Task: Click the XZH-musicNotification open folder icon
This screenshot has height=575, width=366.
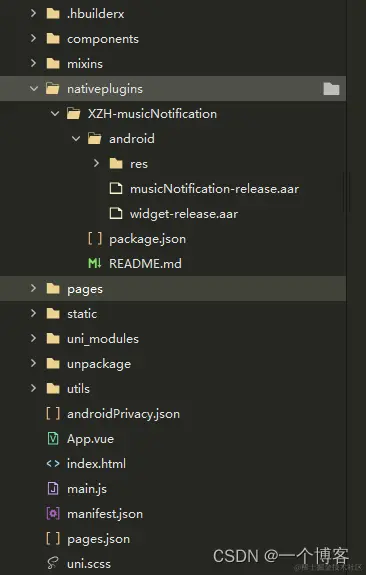Action: tap(74, 114)
